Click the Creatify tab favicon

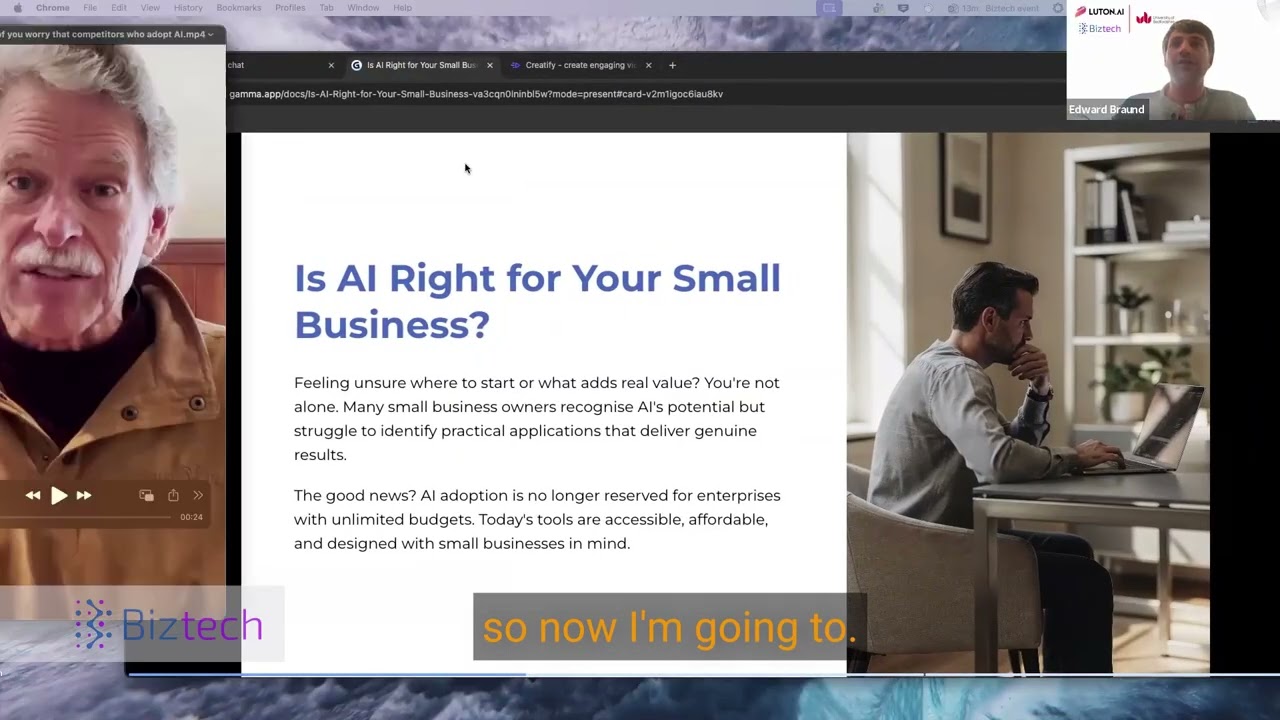[x=515, y=65]
